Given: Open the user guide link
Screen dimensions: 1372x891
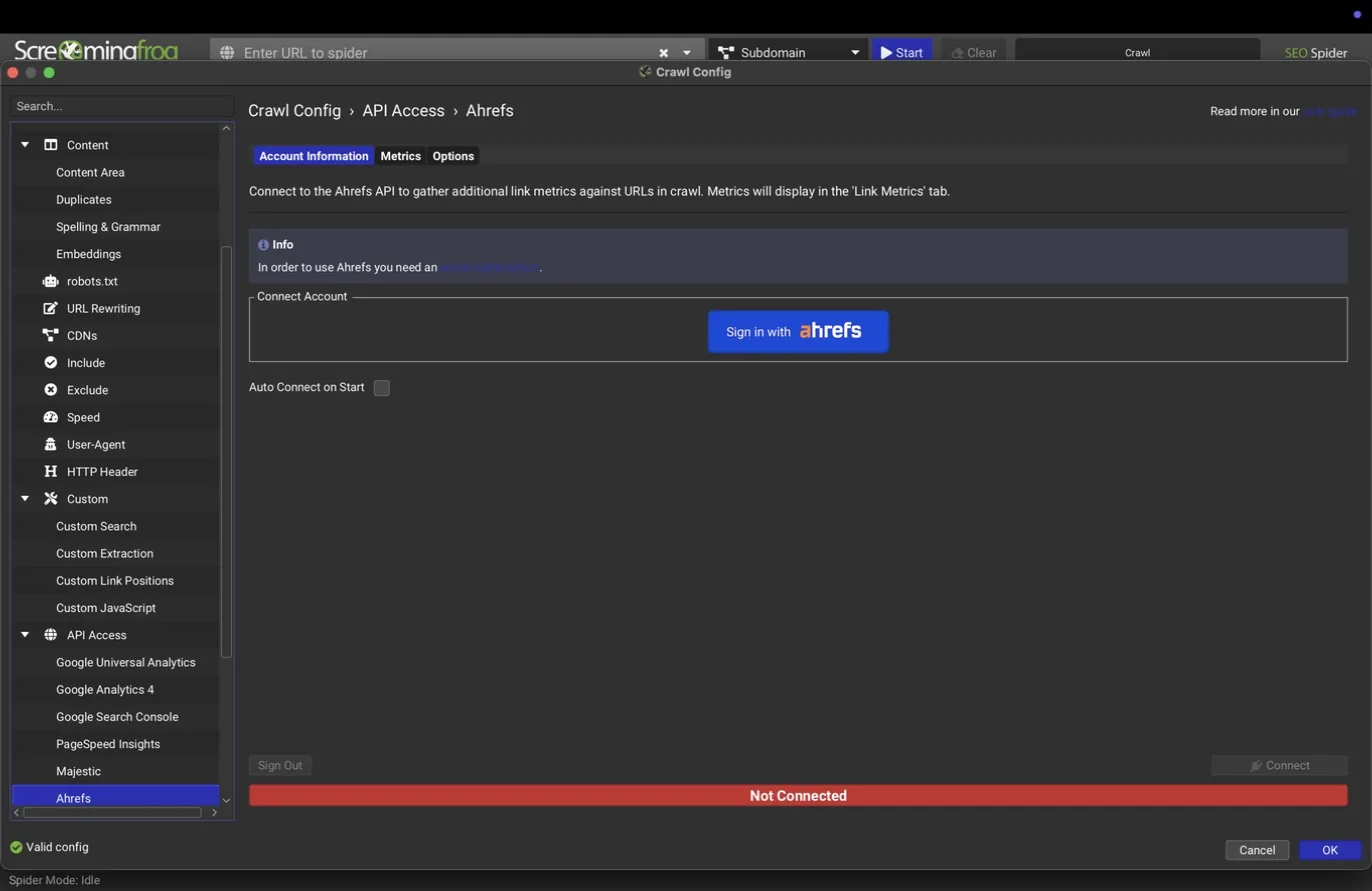Looking at the screenshot, I should pos(1330,111).
